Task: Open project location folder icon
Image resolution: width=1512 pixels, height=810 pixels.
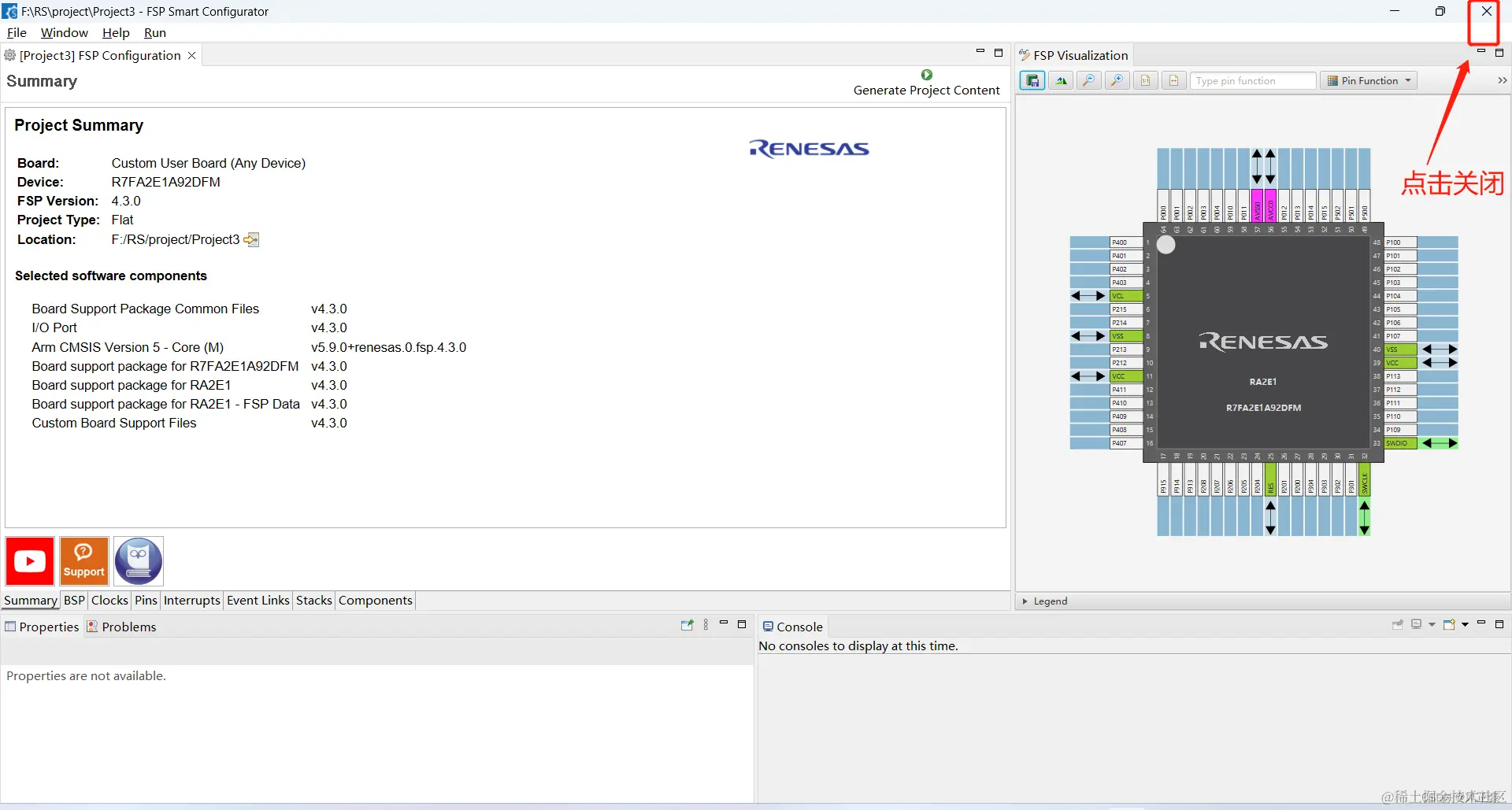Action: [251, 239]
